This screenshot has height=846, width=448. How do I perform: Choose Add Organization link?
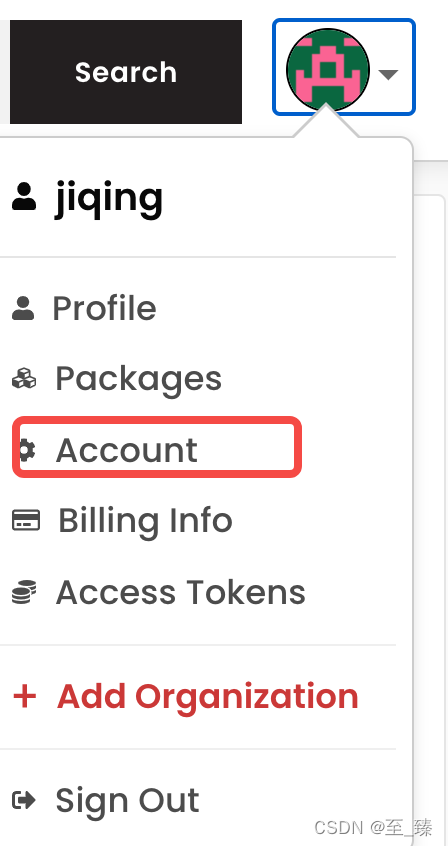[x=208, y=696]
